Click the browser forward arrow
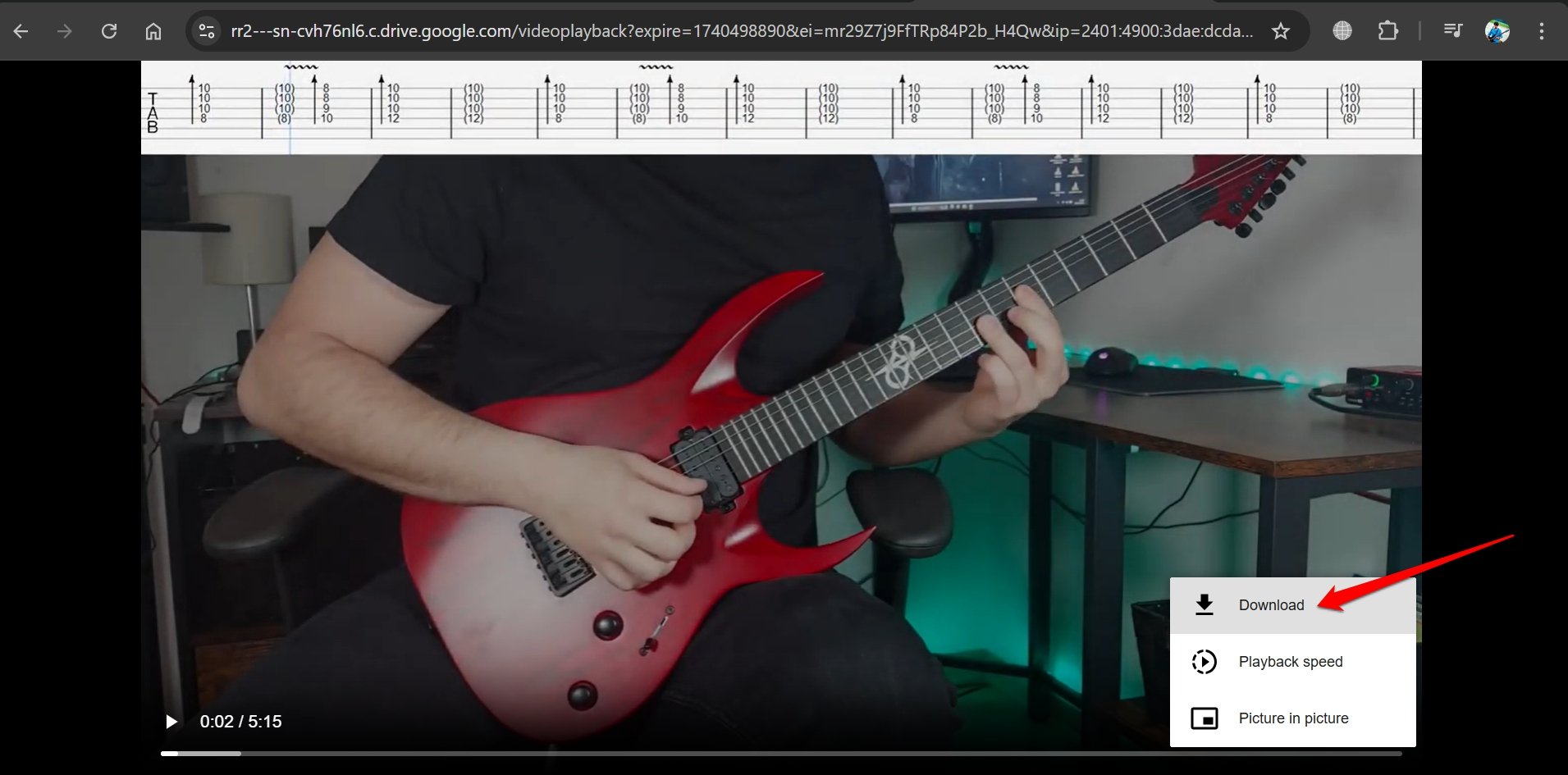 point(65,31)
